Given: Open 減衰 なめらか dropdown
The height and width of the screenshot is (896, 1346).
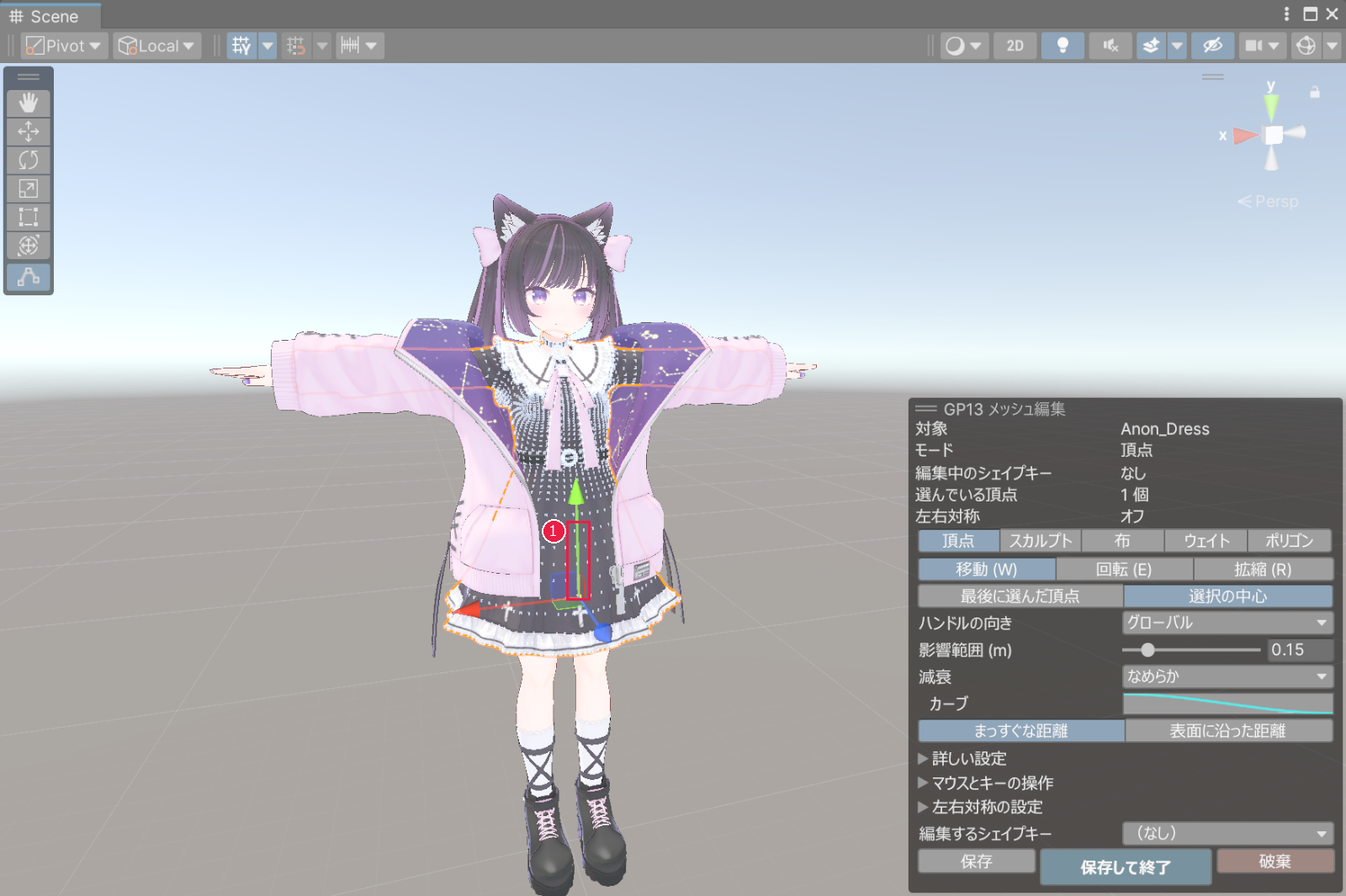Looking at the screenshot, I should (x=1227, y=676).
